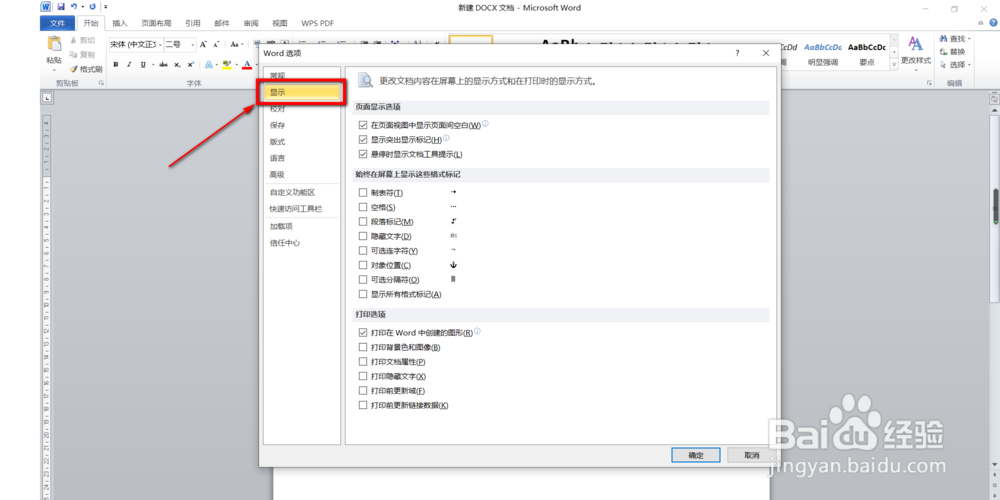Click the ruler toggle icon above vertical scrollbar

point(994,99)
